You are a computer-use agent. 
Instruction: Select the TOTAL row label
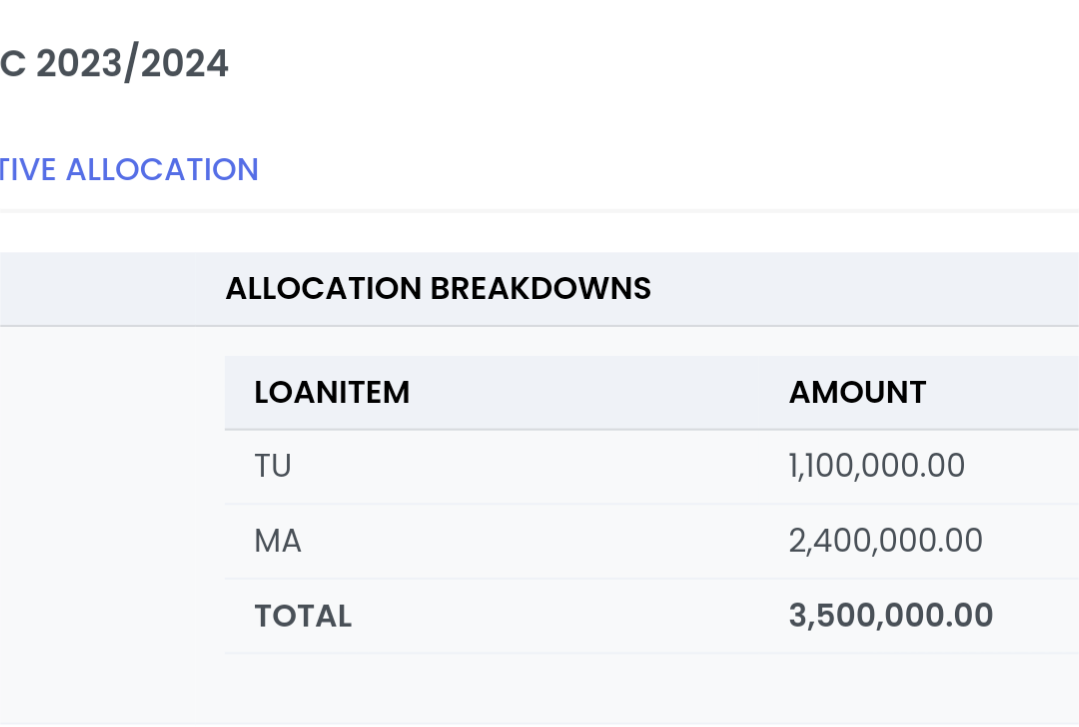(303, 616)
